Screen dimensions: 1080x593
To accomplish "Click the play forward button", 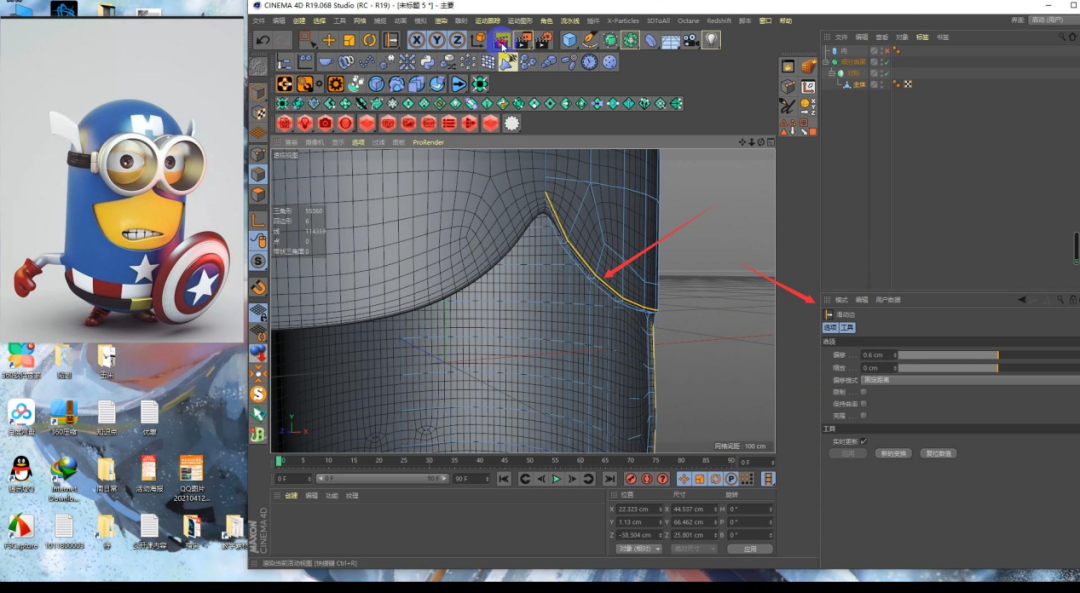I will pos(557,479).
